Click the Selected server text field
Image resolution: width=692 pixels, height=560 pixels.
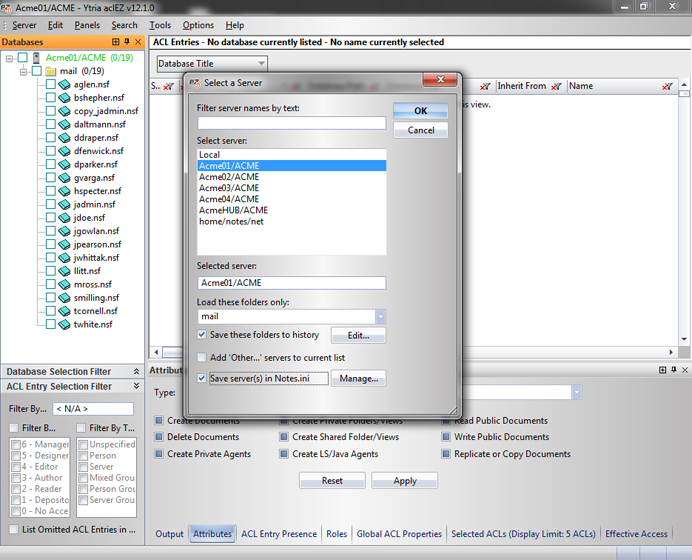(x=292, y=283)
